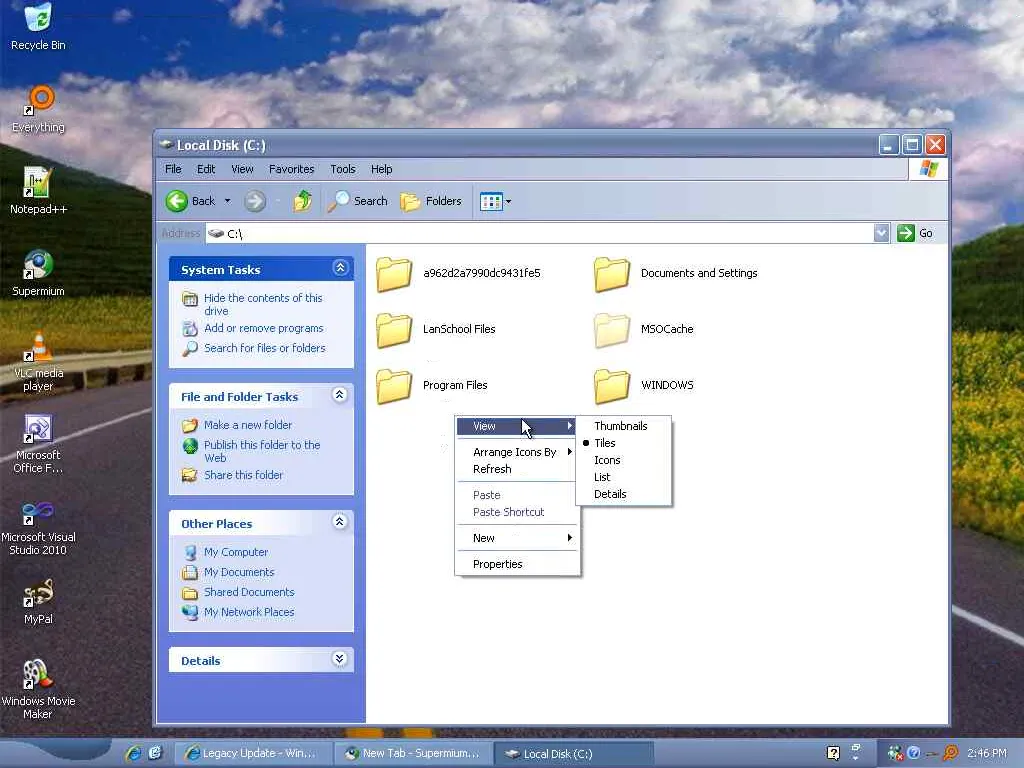Switch to Legacy Update taskbar button
The image size is (1024, 768).
[x=253, y=754]
